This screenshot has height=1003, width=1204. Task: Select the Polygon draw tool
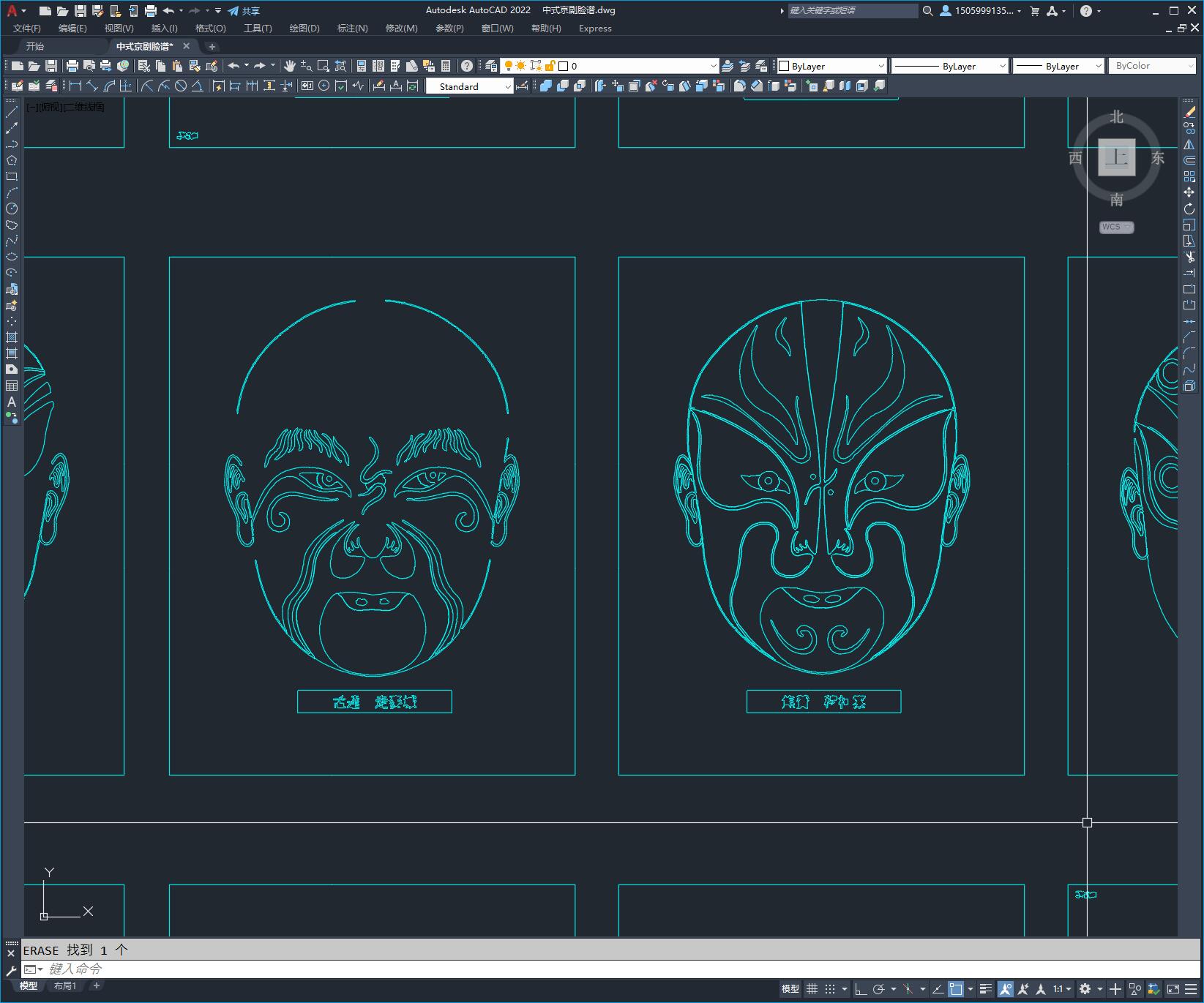tap(12, 160)
